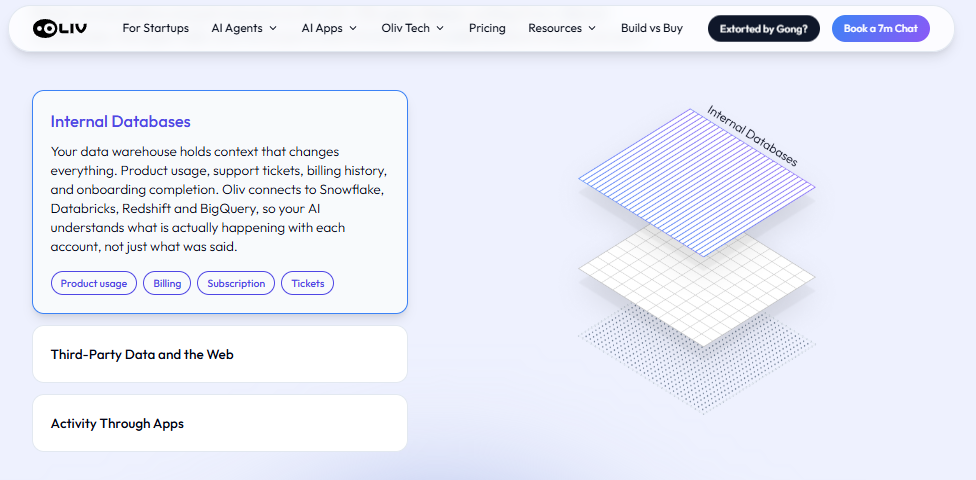Click the purple striped Internal Databases layer
The width and height of the screenshot is (976, 480).
coord(697,182)
